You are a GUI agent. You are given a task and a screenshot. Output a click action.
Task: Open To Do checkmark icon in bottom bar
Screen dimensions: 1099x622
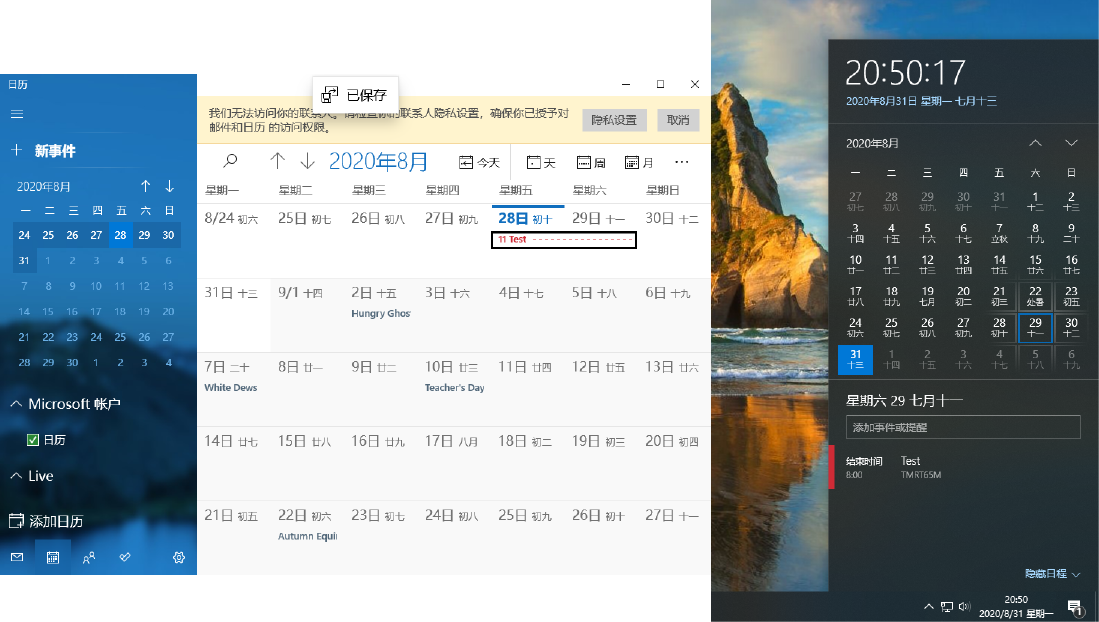pyautogui.click(x=125, y=557)
